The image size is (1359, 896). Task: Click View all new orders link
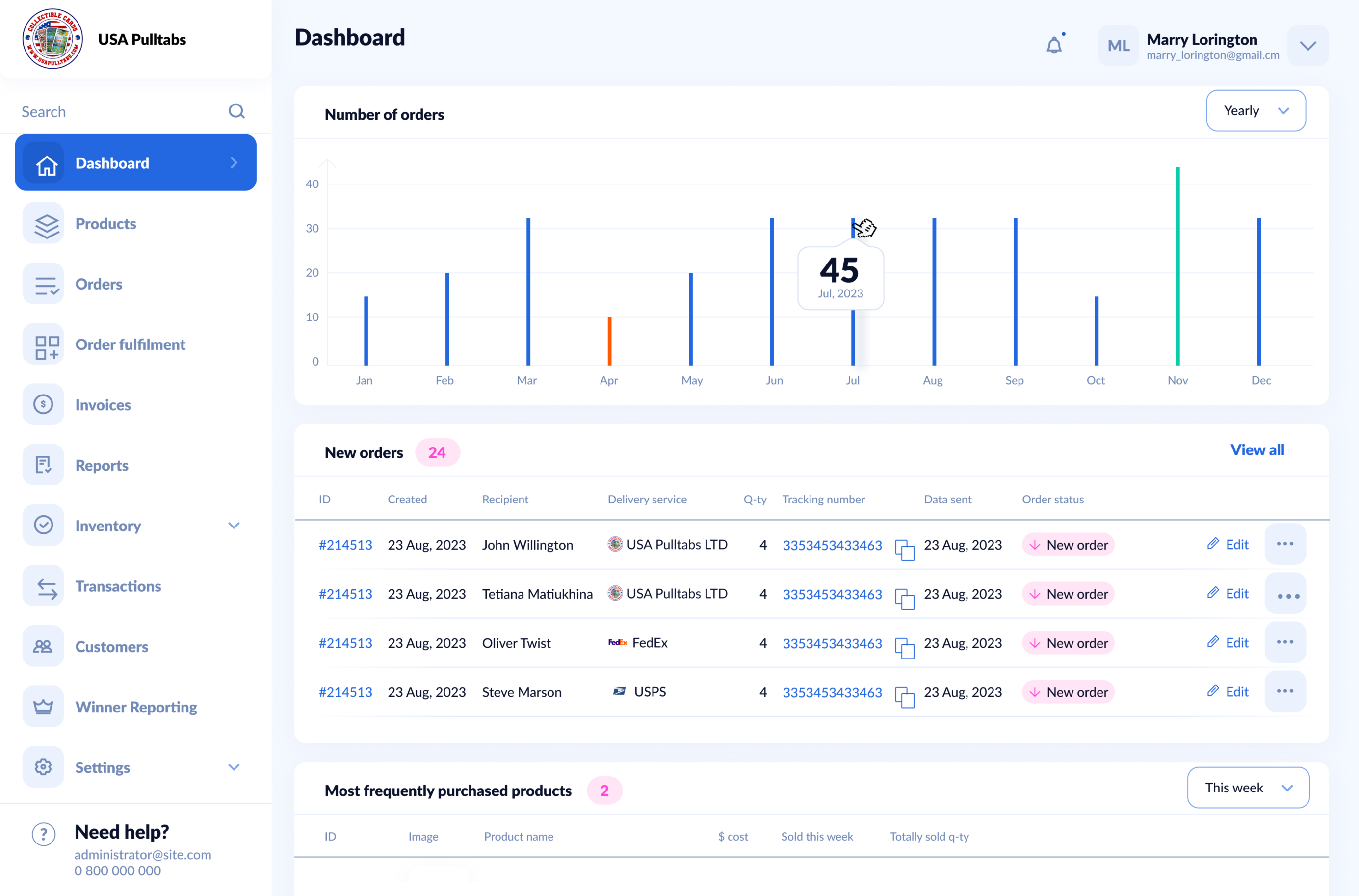tap(1257, 449)
